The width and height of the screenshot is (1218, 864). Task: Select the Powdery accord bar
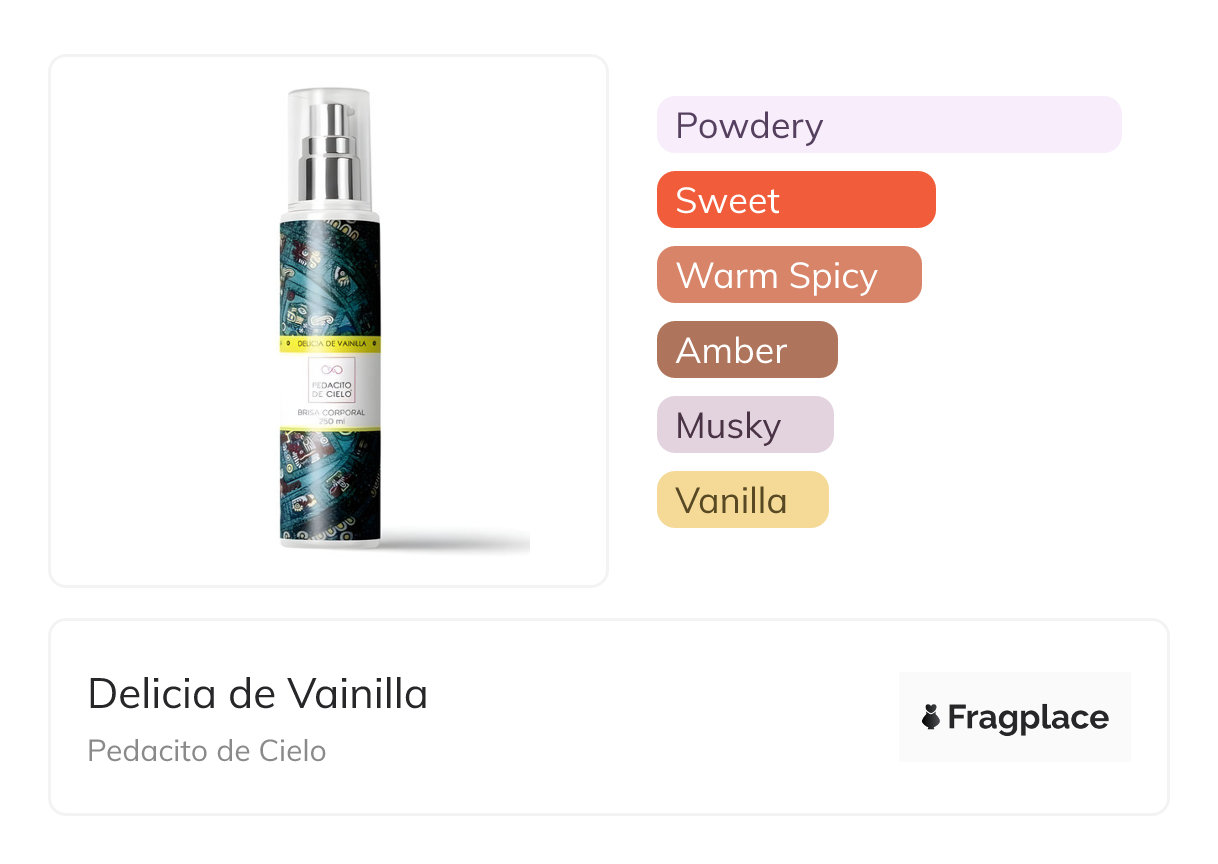click(x=889, y=125)
